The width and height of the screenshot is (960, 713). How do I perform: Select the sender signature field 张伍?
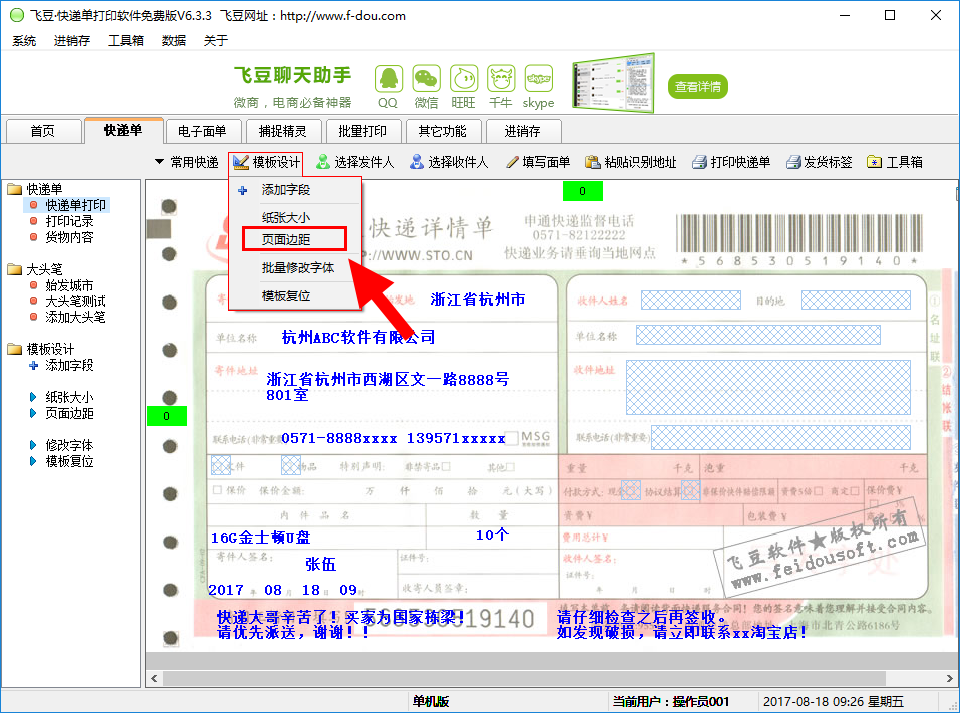tap(320, 564)
